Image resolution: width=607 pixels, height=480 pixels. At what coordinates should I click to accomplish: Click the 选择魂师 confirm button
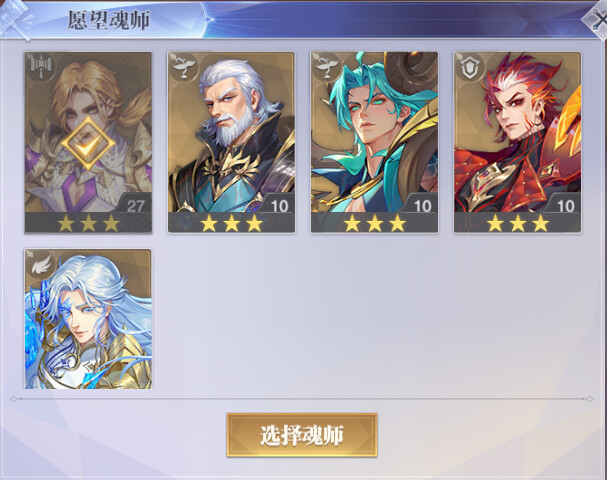point(302,435)
